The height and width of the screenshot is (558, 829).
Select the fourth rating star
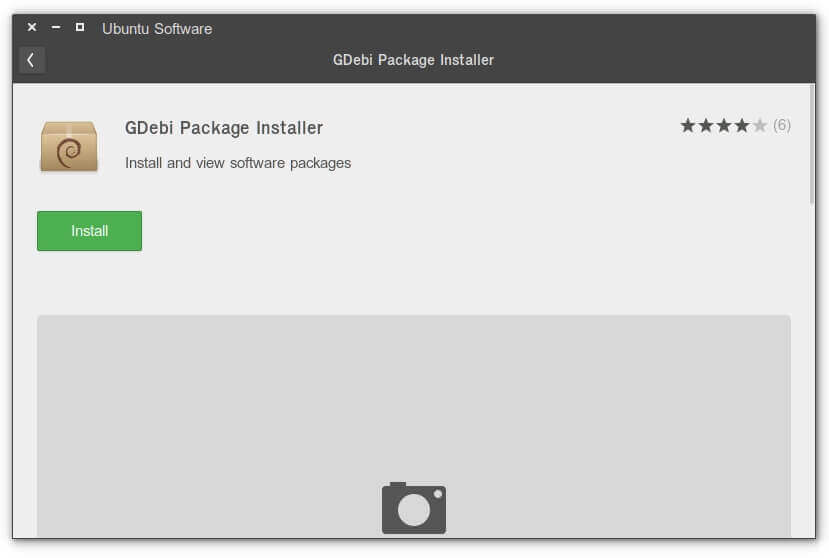[x=741, y=125]
